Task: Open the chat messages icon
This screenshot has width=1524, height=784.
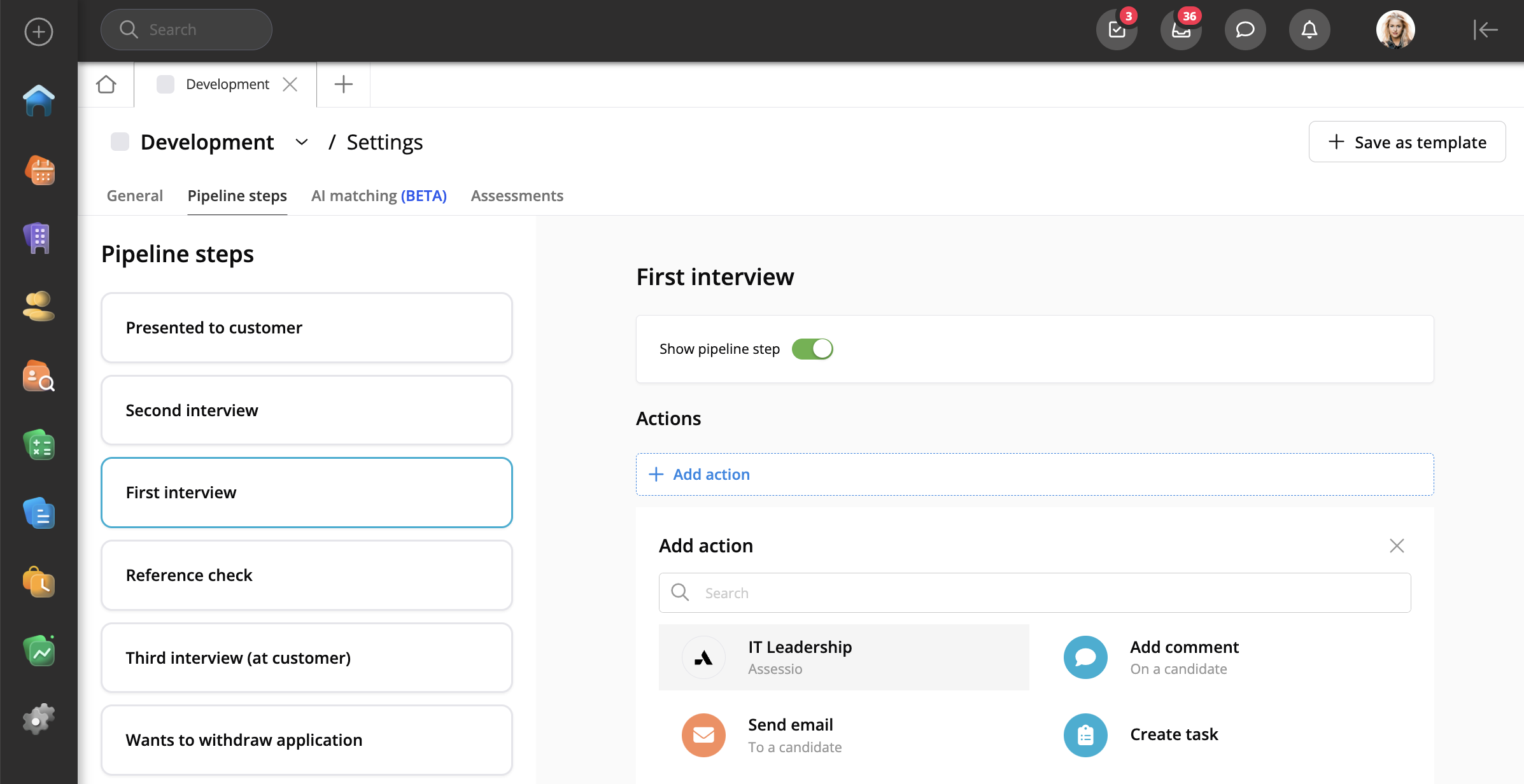Action: pyautogui.click(x=1245, y=30)
